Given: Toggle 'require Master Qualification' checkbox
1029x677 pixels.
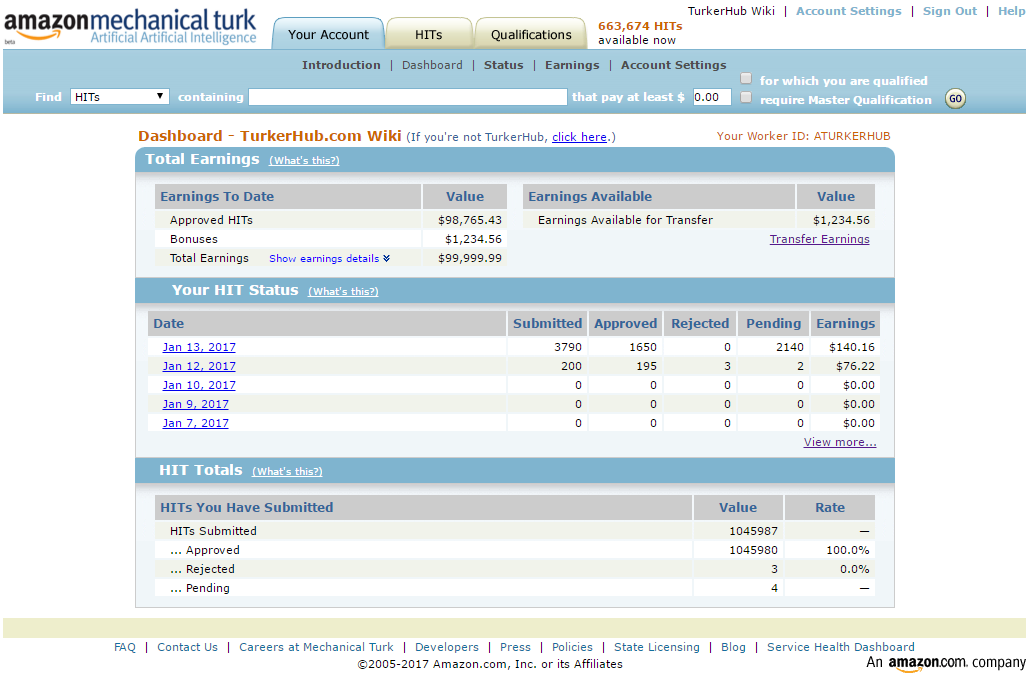Looking at the screenshot, I should point(746,98).
